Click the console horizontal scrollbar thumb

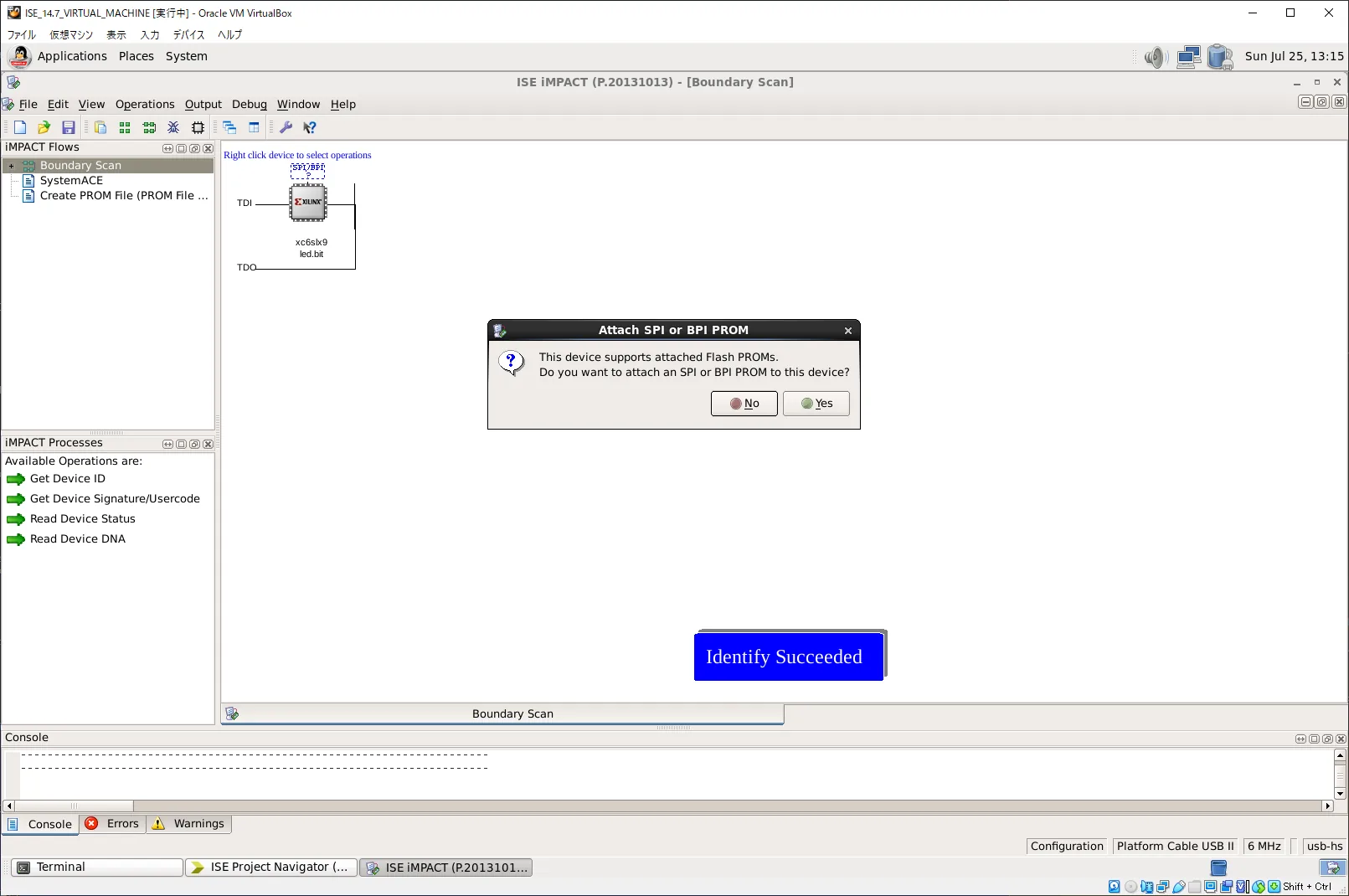tap(74, 806)
